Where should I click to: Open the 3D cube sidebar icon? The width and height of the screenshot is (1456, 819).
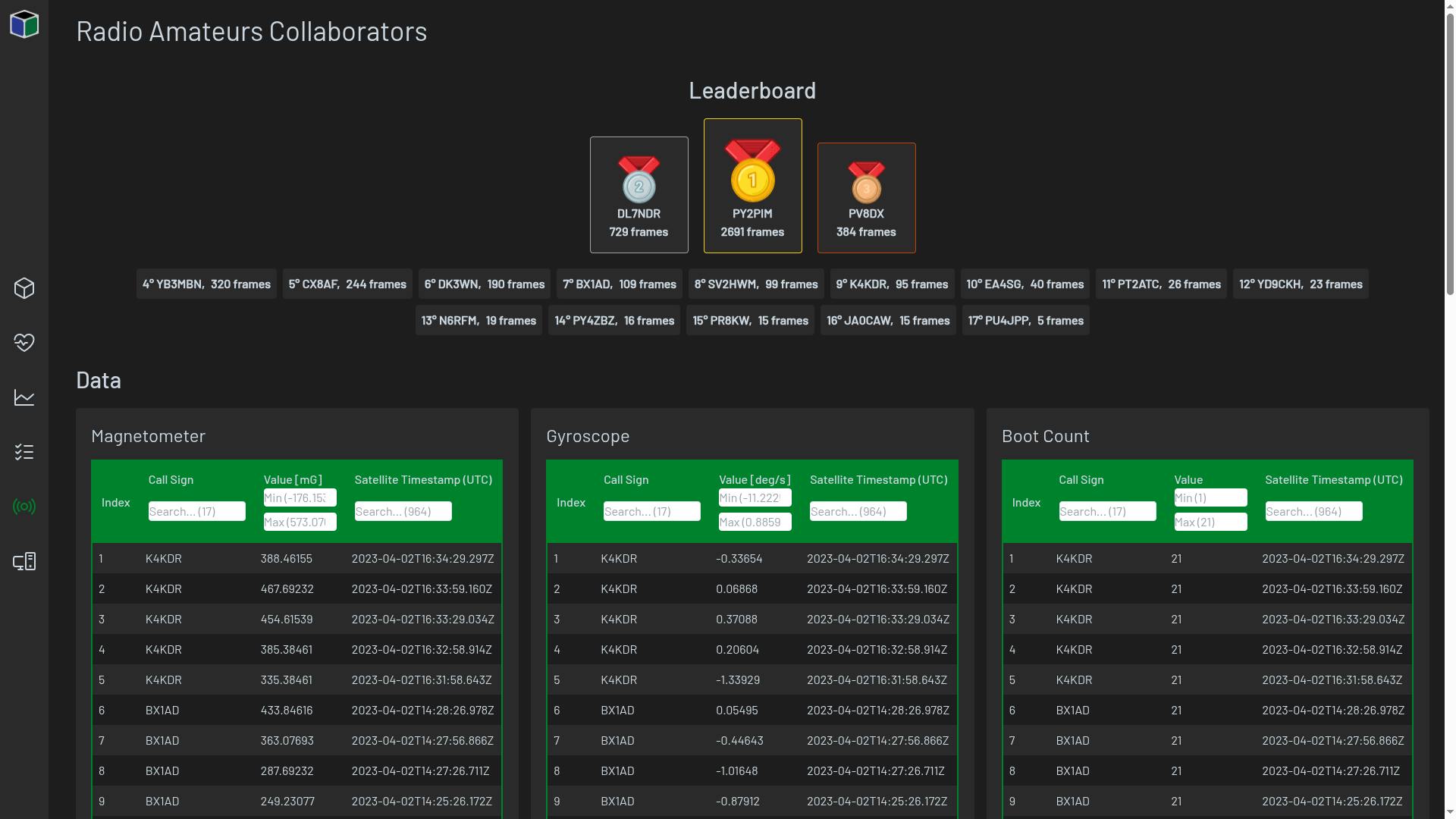[x=24, y=288]
